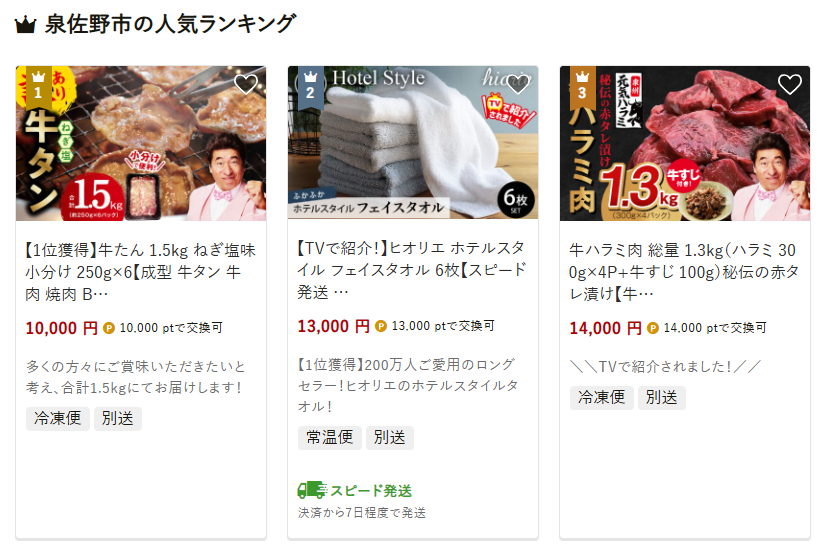Open the Hotel Style face towel photo

point(413,143)
